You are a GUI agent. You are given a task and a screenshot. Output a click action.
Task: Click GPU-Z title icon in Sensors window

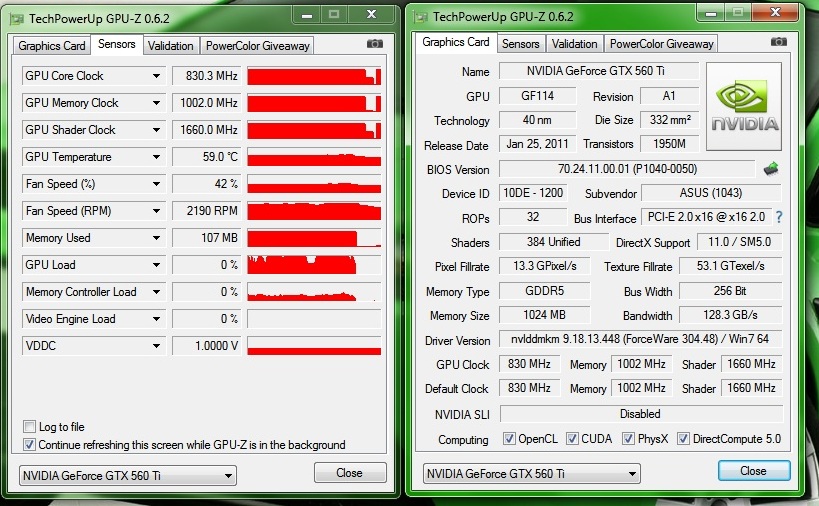click(x=17, y=19)
